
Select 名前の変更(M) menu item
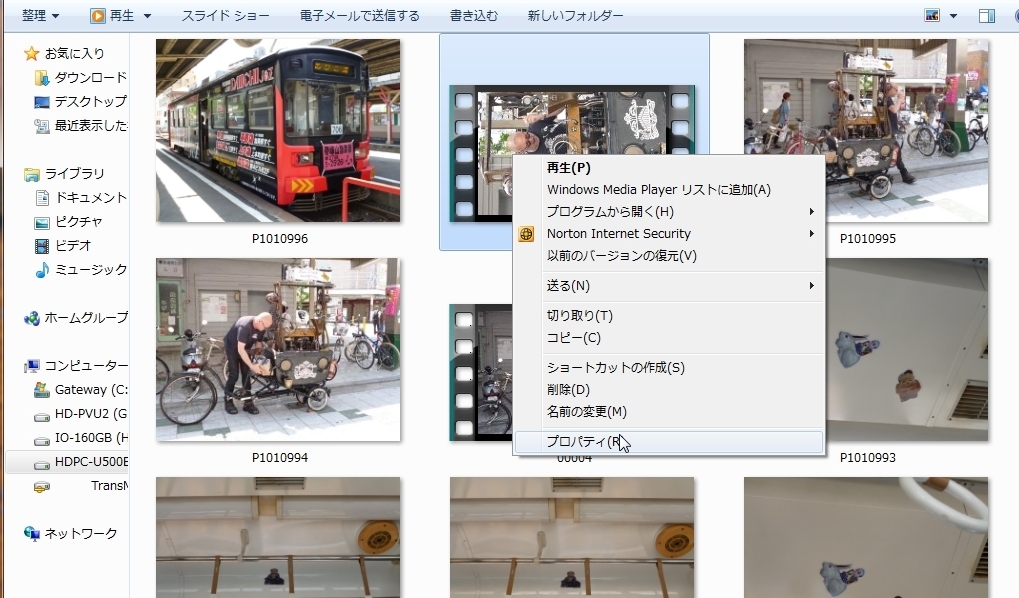(669, 412)
